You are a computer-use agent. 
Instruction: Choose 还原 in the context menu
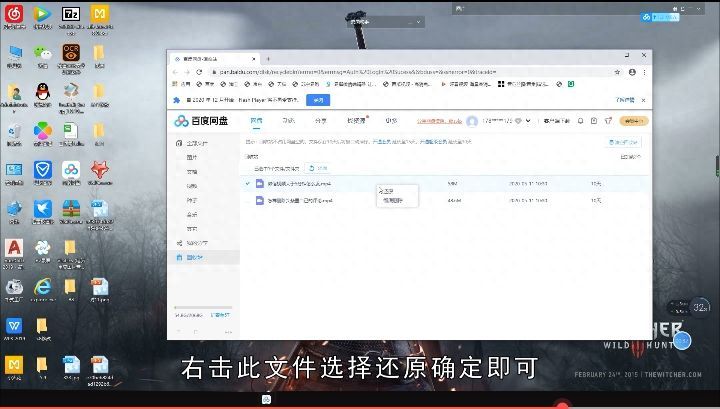click(387, 191)
